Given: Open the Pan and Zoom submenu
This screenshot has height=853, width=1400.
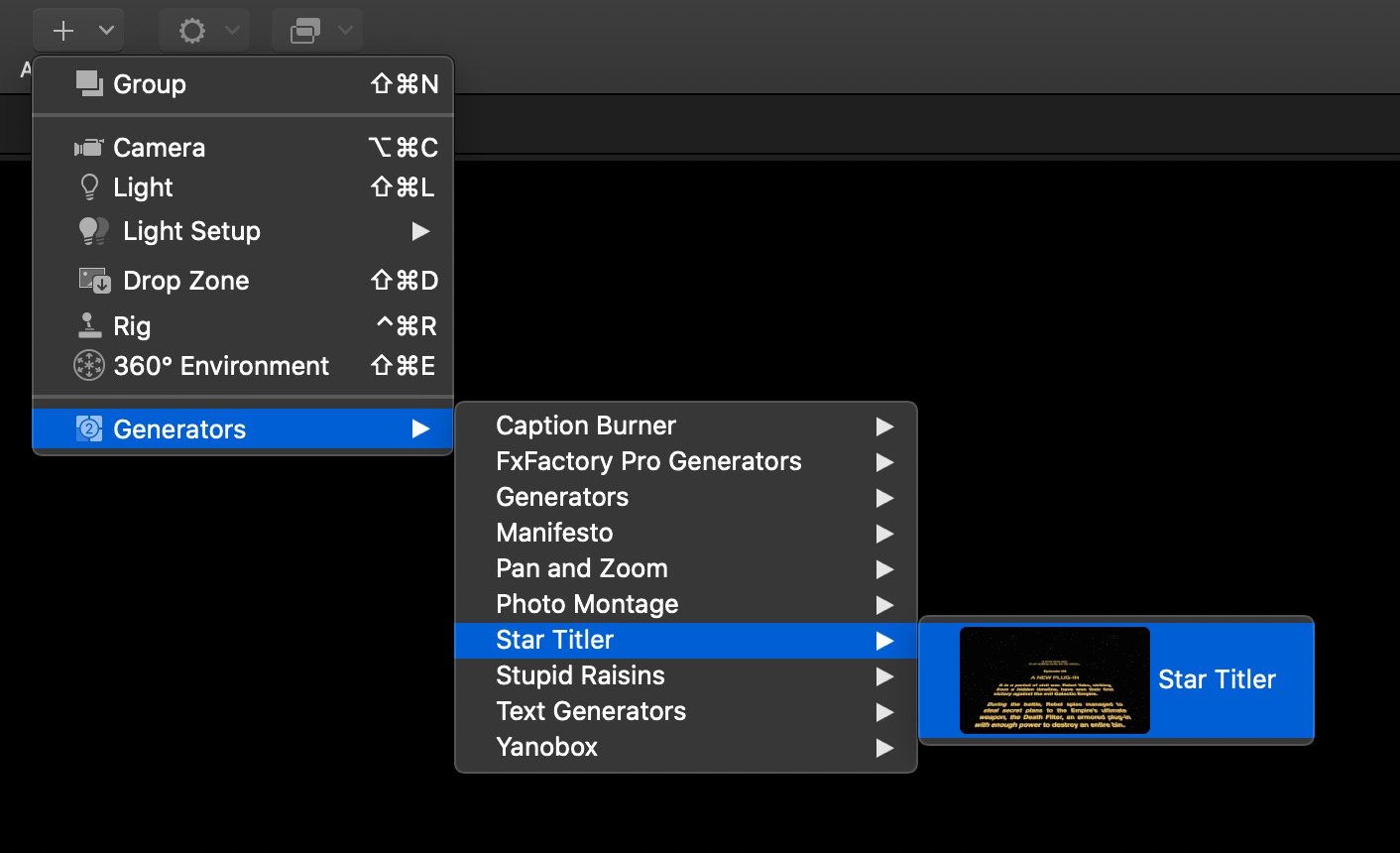Looking at the screenshot, I should pos(686,568).
